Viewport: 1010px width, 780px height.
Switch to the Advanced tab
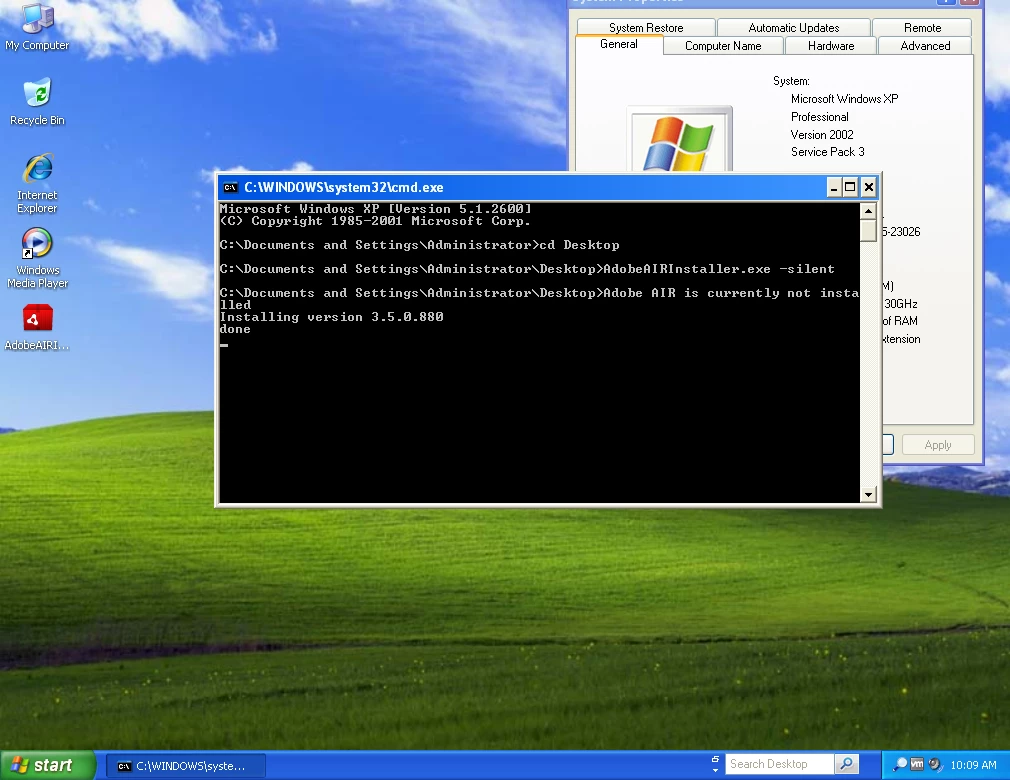pyautogui.click(x=925, y=46)
